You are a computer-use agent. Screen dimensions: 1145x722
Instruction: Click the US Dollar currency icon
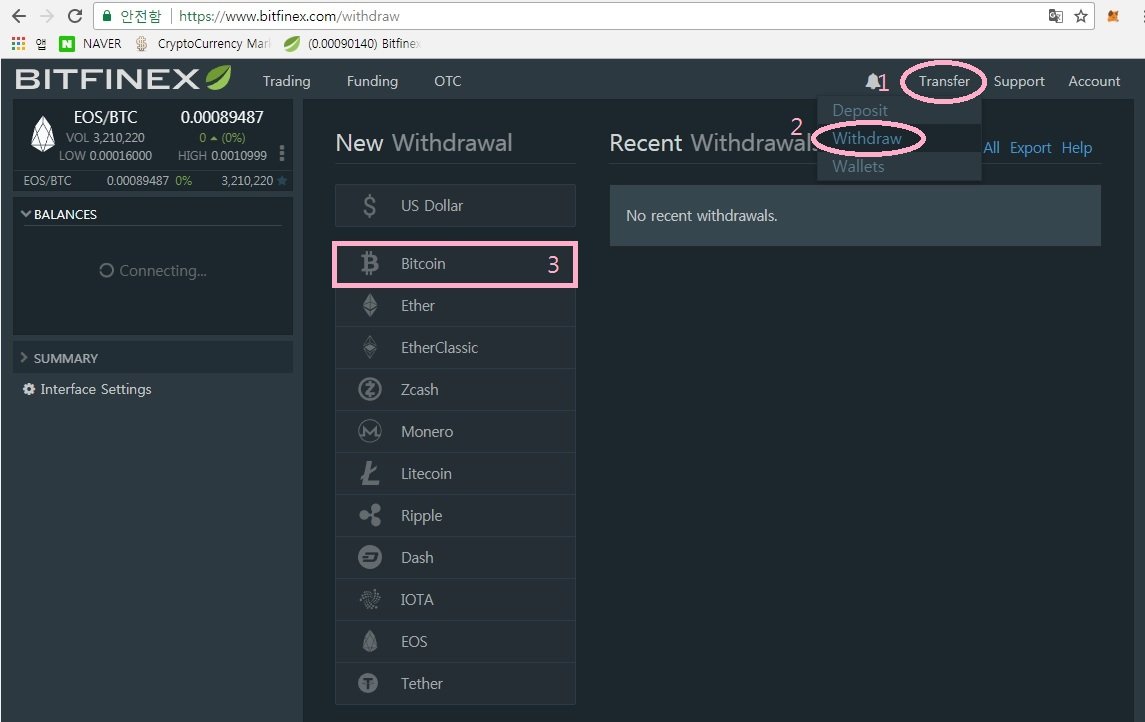[369, 206]
